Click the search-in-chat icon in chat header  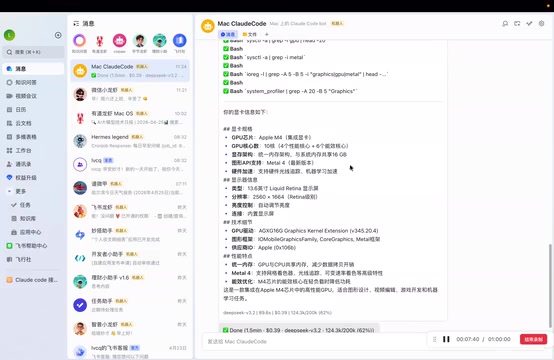505,24
